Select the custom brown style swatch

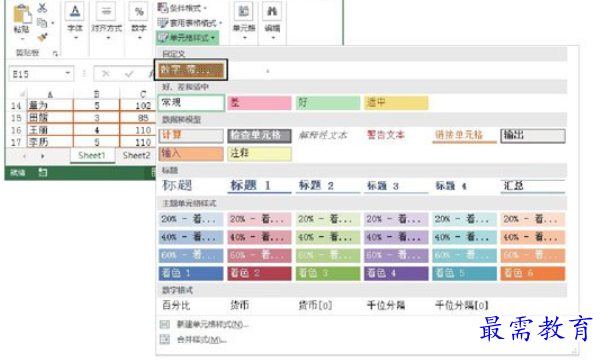tap(191, 70)
